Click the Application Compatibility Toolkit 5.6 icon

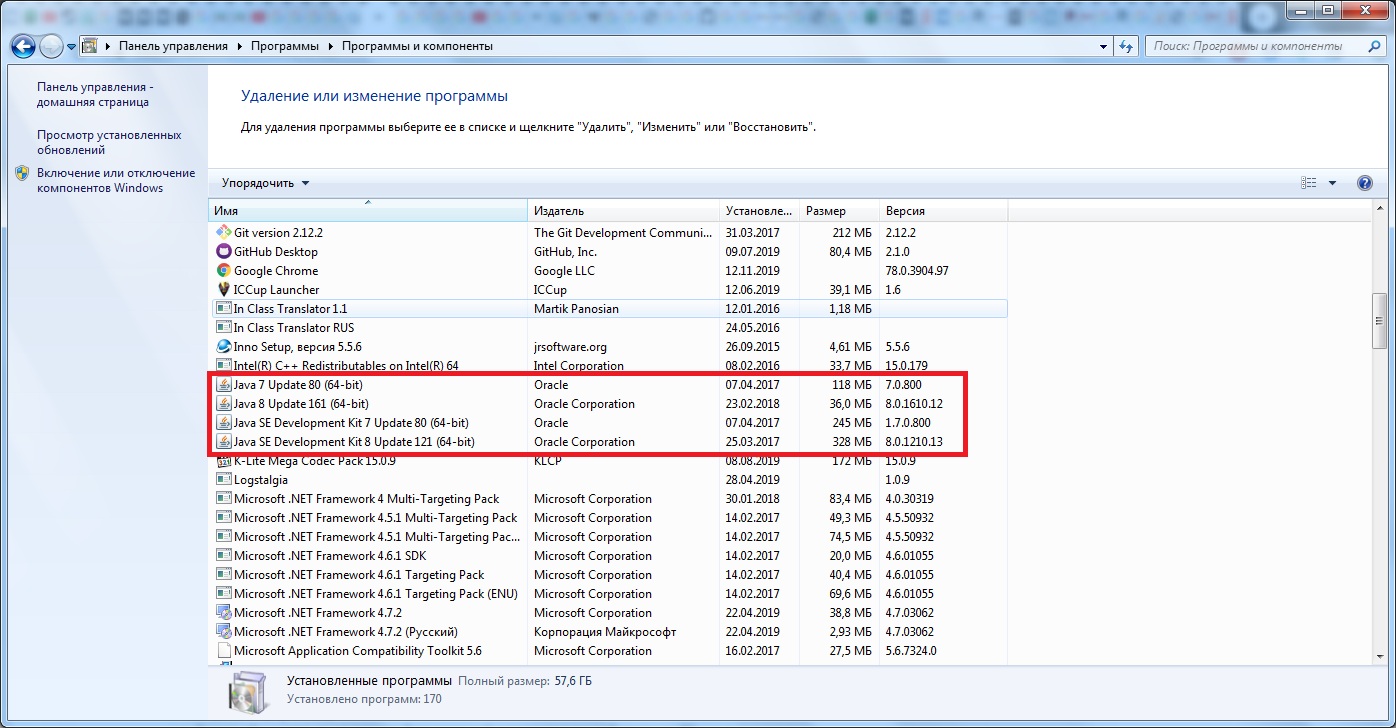pyautogui.click(x=224, y=650)
